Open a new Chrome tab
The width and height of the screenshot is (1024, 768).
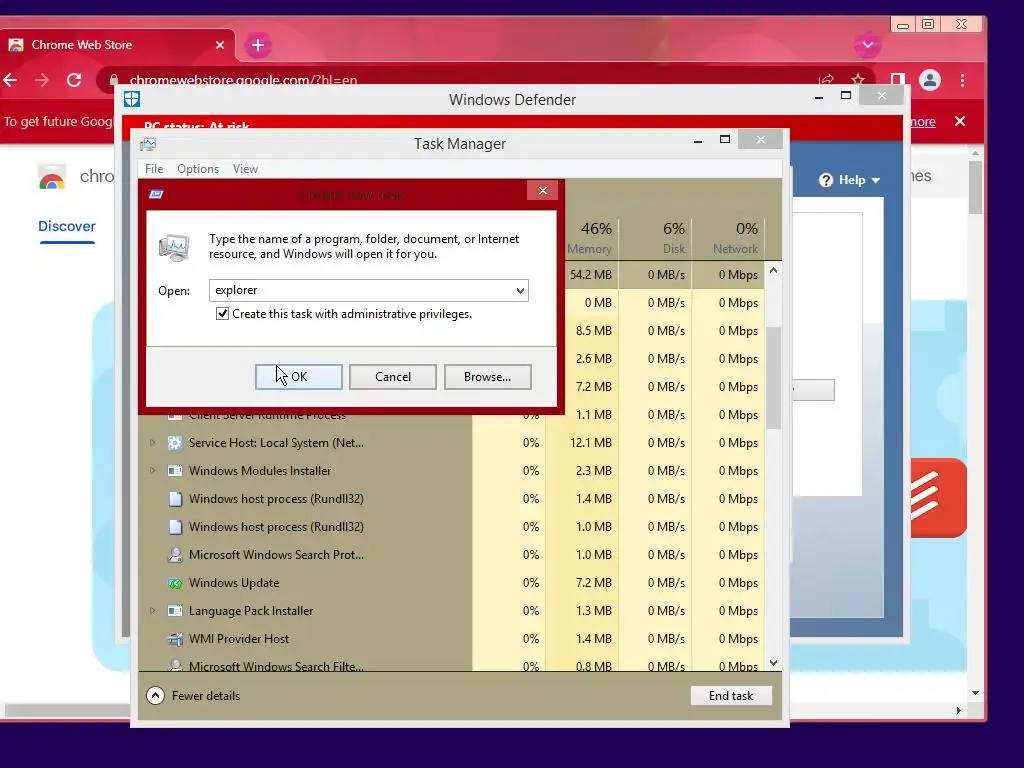258,45
